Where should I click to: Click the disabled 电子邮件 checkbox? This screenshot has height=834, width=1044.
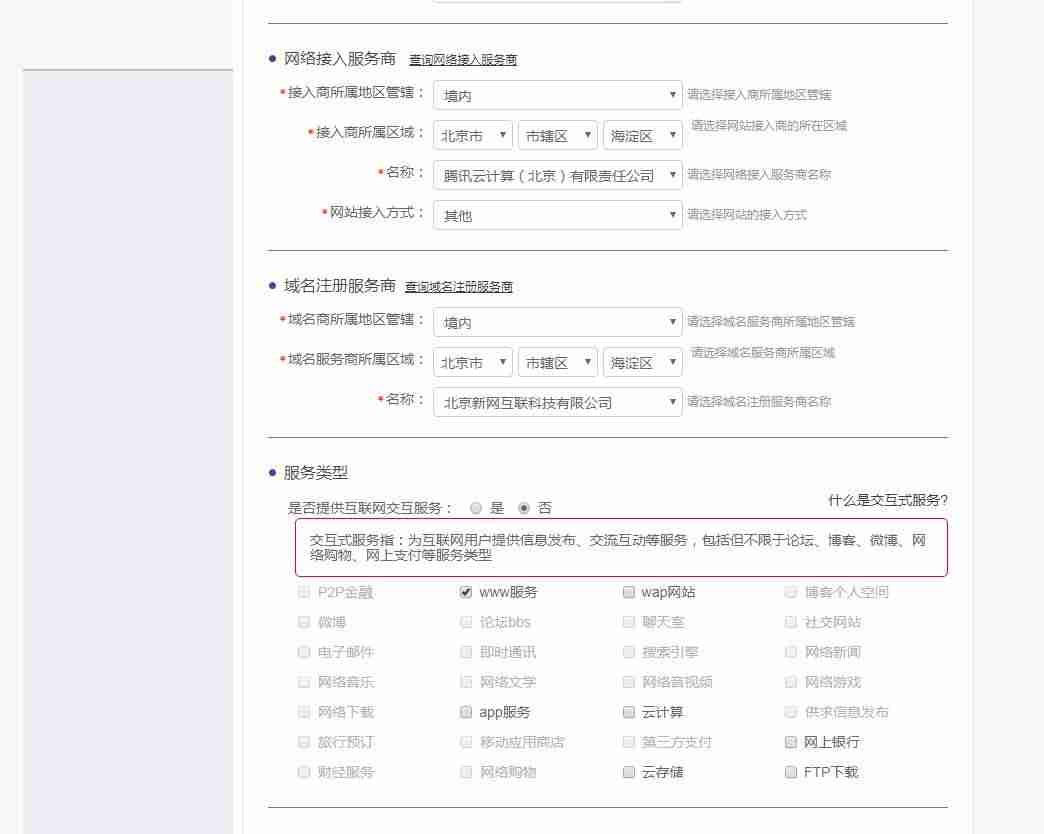(x=304, y=652)
